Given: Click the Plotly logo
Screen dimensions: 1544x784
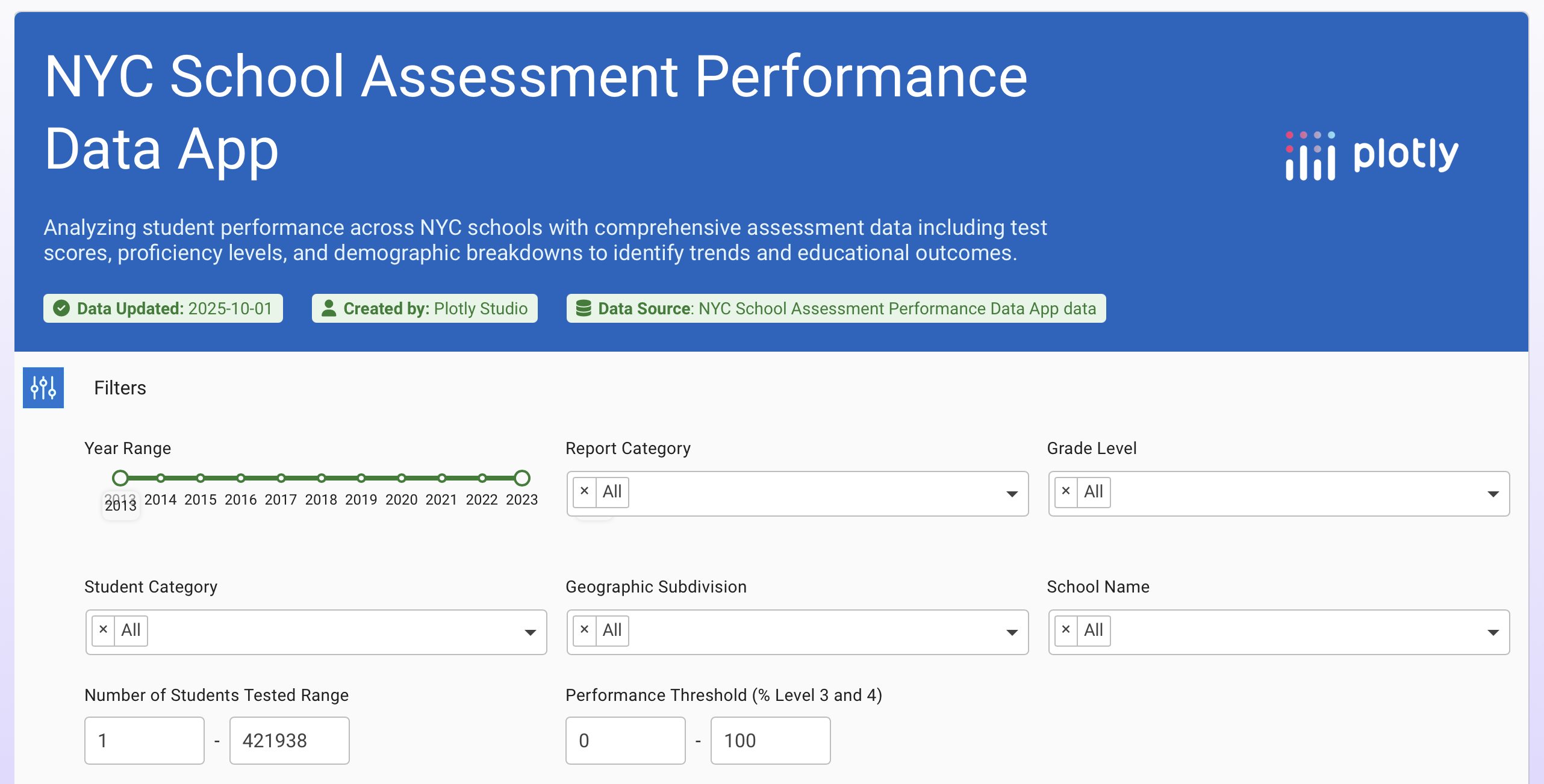Looking at the screenshot, I should tap(1372, 155).
